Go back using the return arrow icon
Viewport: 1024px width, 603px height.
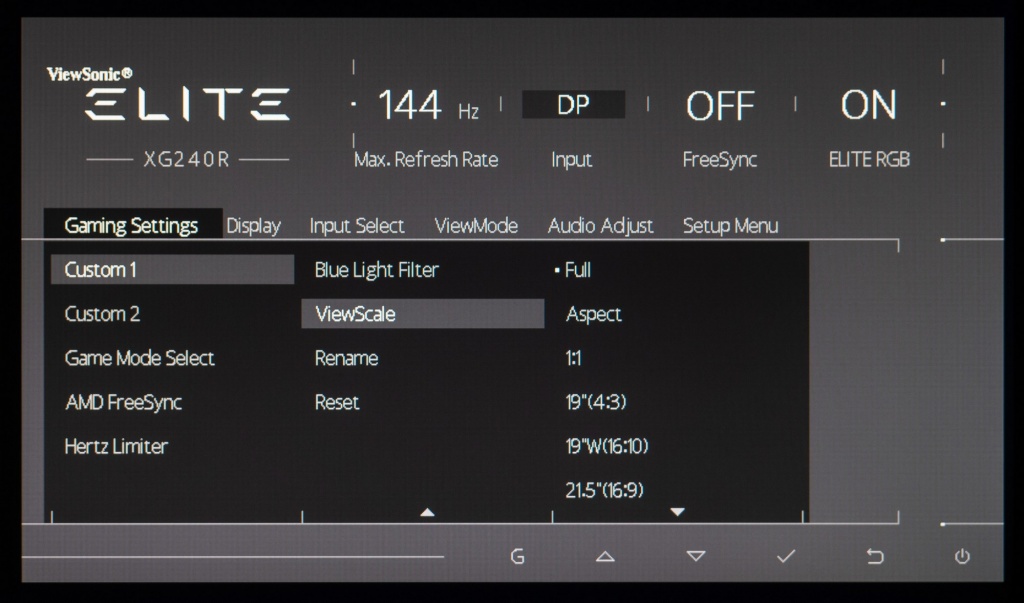[875, 557]
